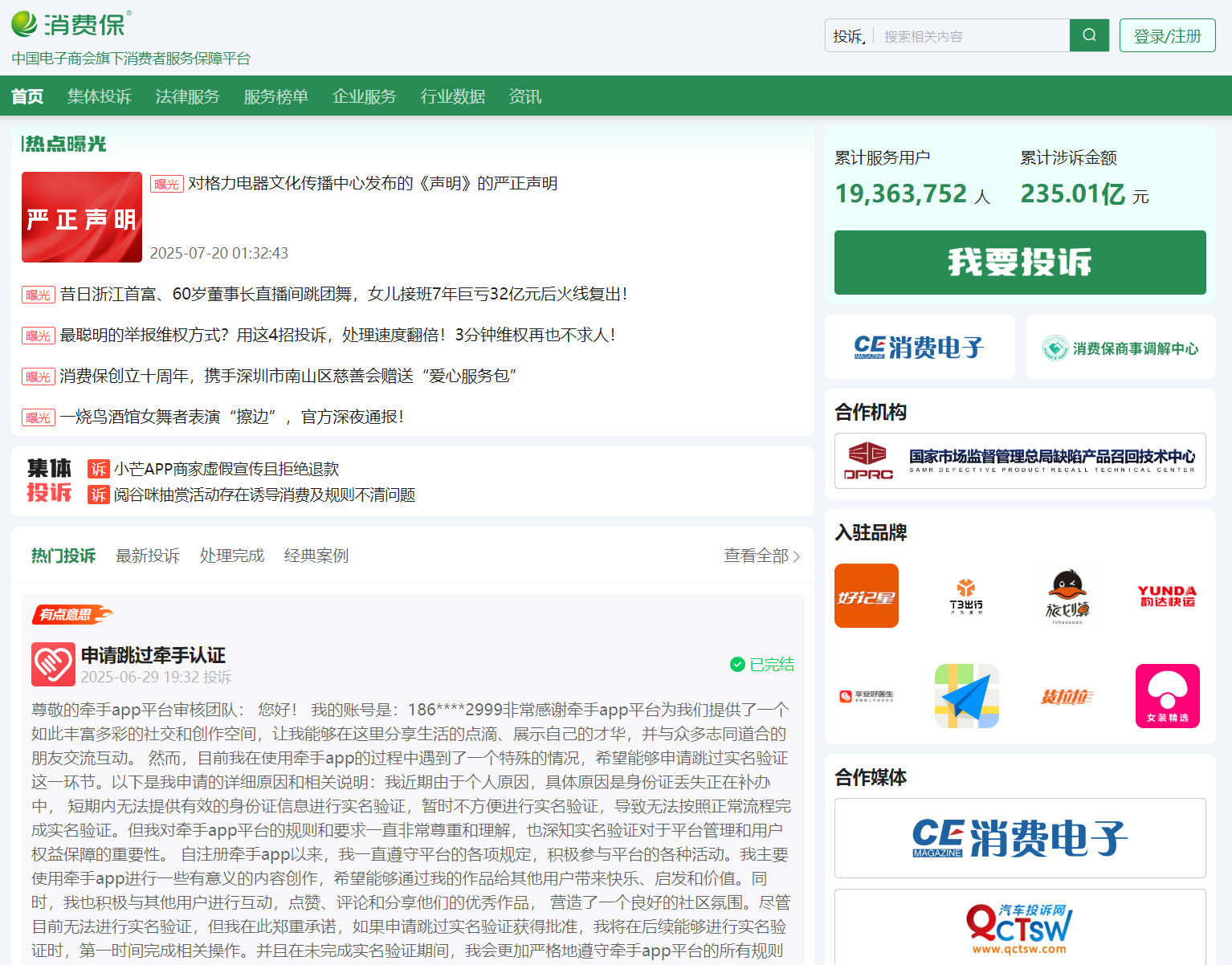Open 服务榜单 in the navigation bar
The width and height of the screenshot is (1232, 965).
coord(276,96)
